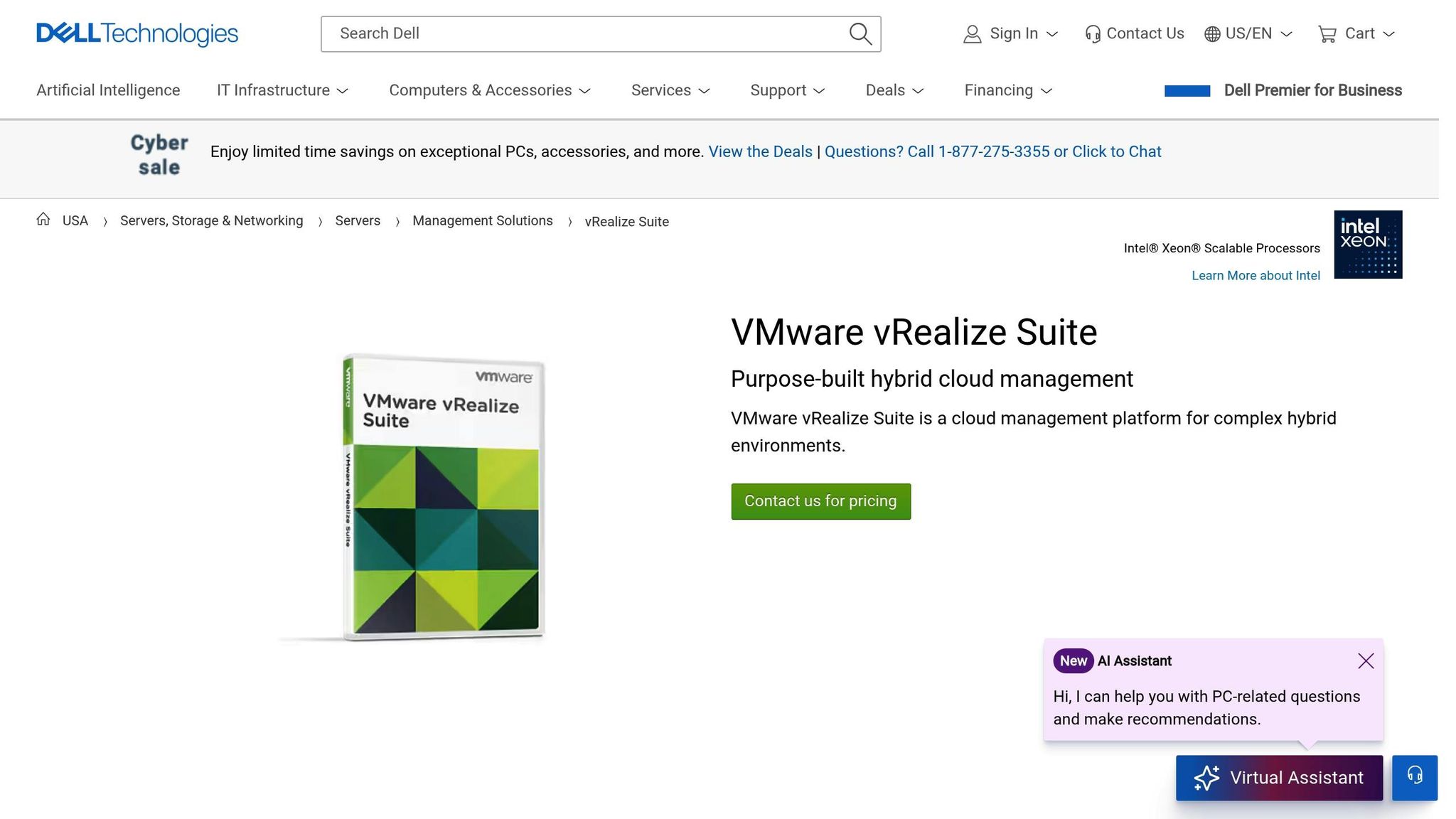The height and width of the screenshot is (819, 1456).
Task: Expand the Financing dropdown
Action: 999,90
